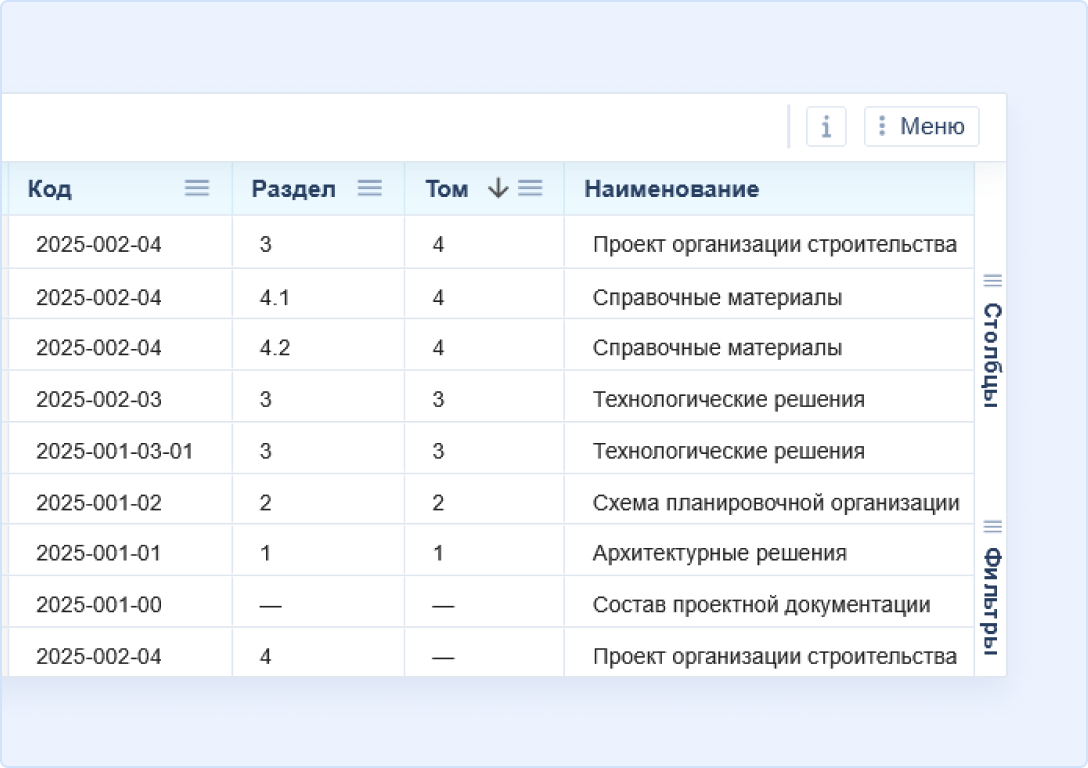Click the info icon button
The image size is (1088, 768).
[x=826, y=127]
